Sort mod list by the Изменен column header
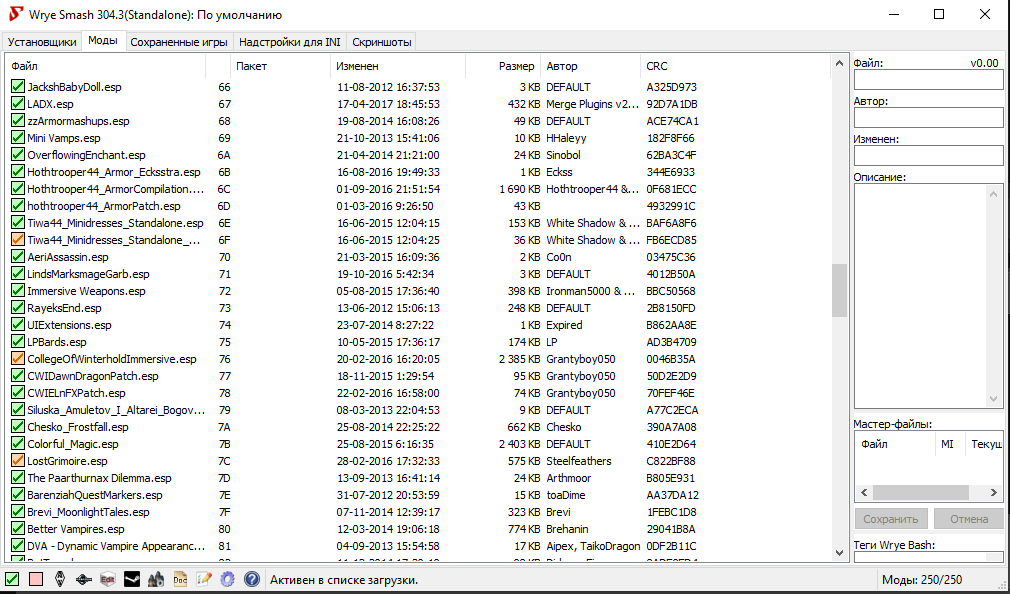 397,66
